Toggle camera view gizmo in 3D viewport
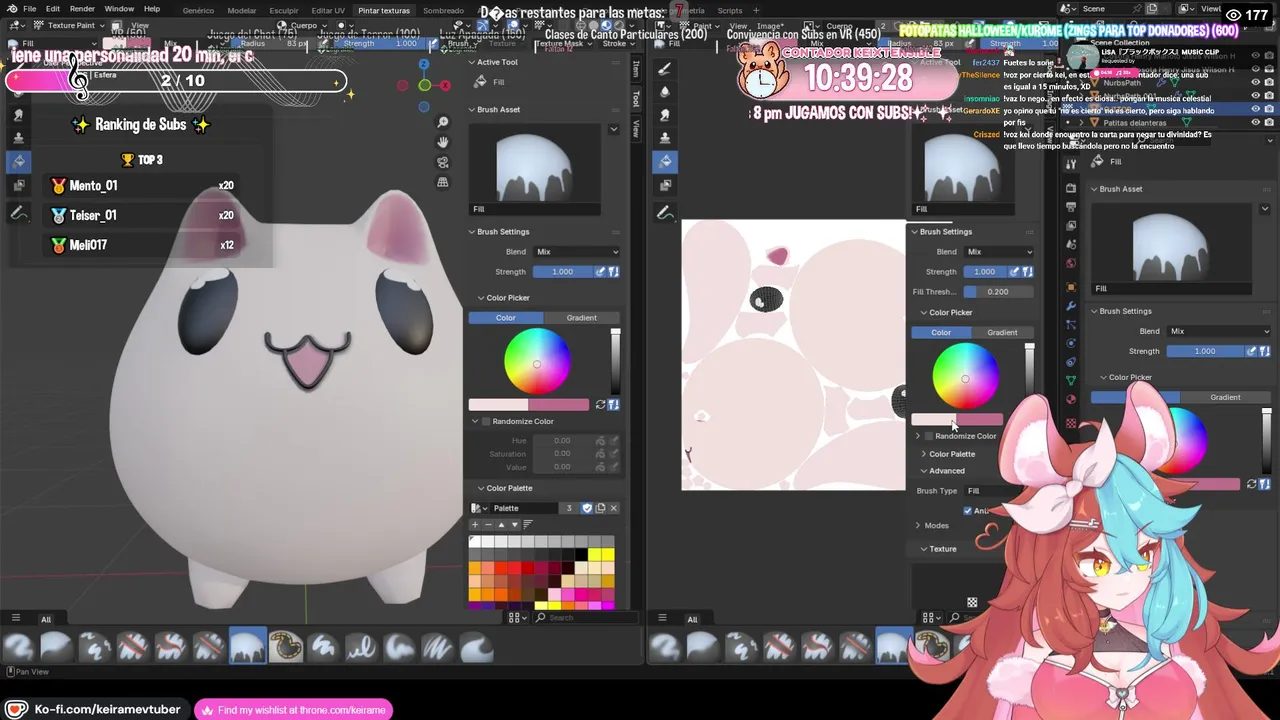The height and width of the screenshot is (720, 1280). 443,162
